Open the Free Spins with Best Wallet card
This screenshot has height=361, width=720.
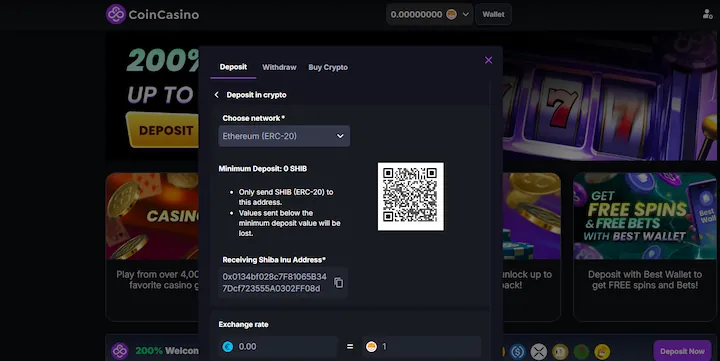pyautogui.click(x=645, y=216)
